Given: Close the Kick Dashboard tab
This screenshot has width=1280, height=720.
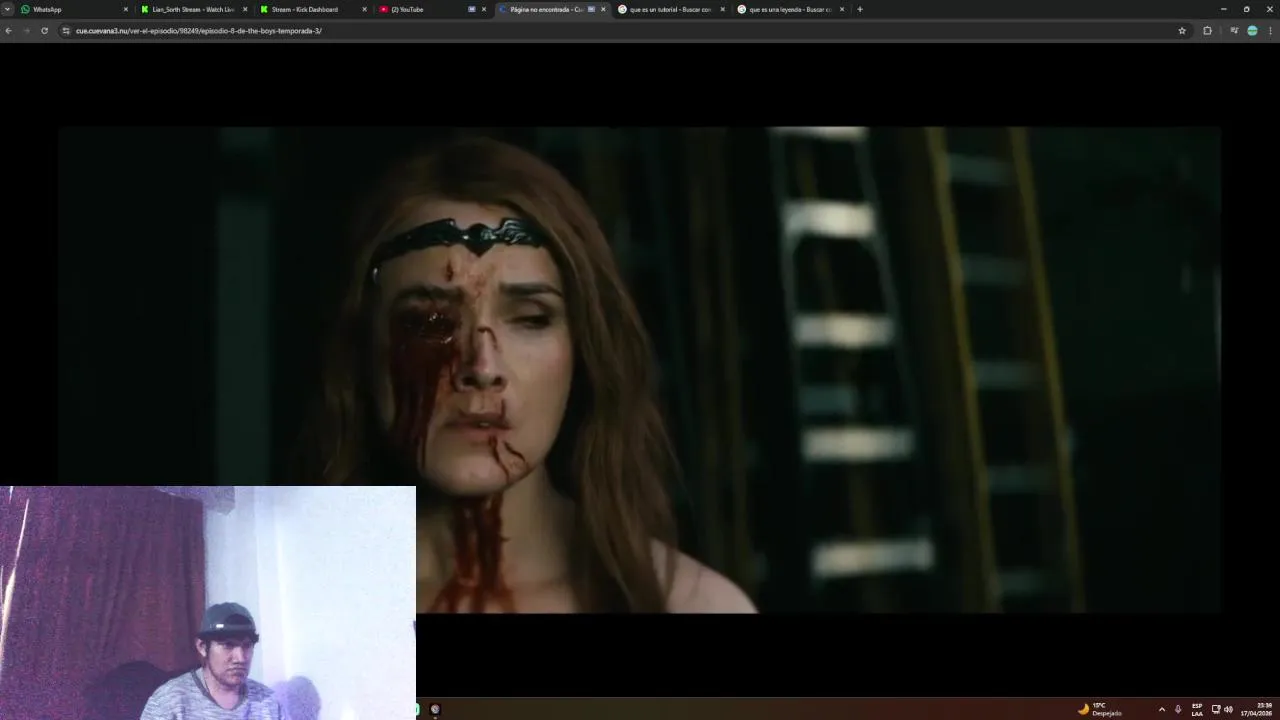Looking at the screenshot, I should pos(364,9).
